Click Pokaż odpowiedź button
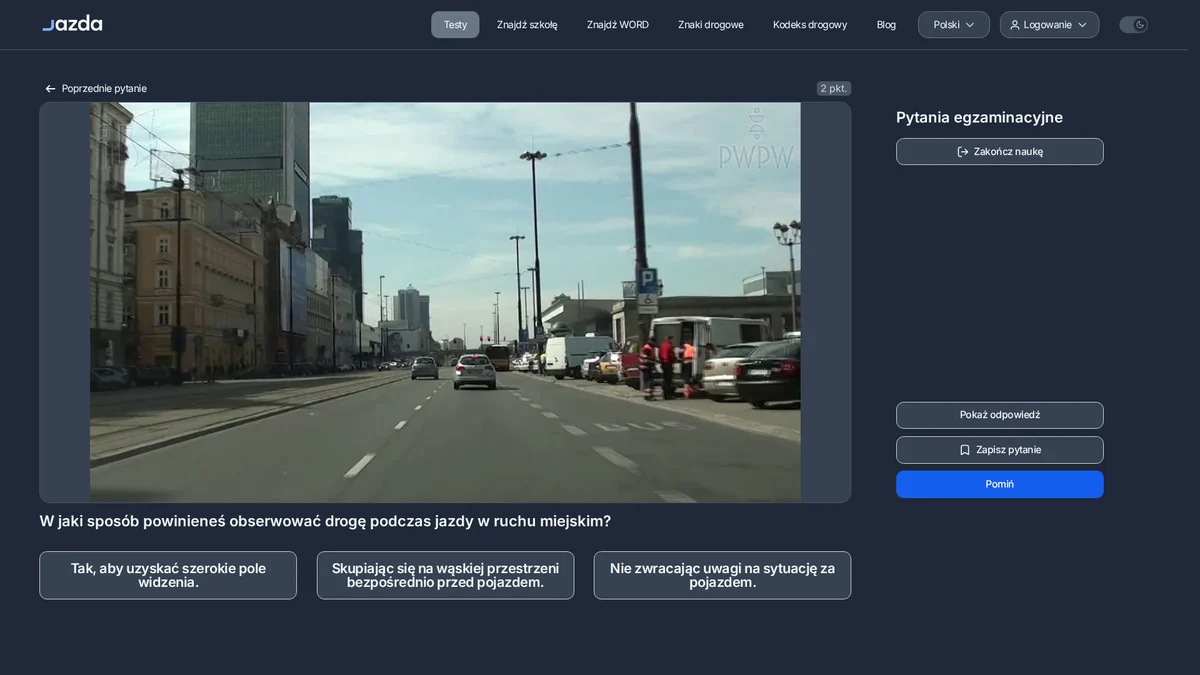The height and width of the screenshot is (675, 1200). [1000, 415]
